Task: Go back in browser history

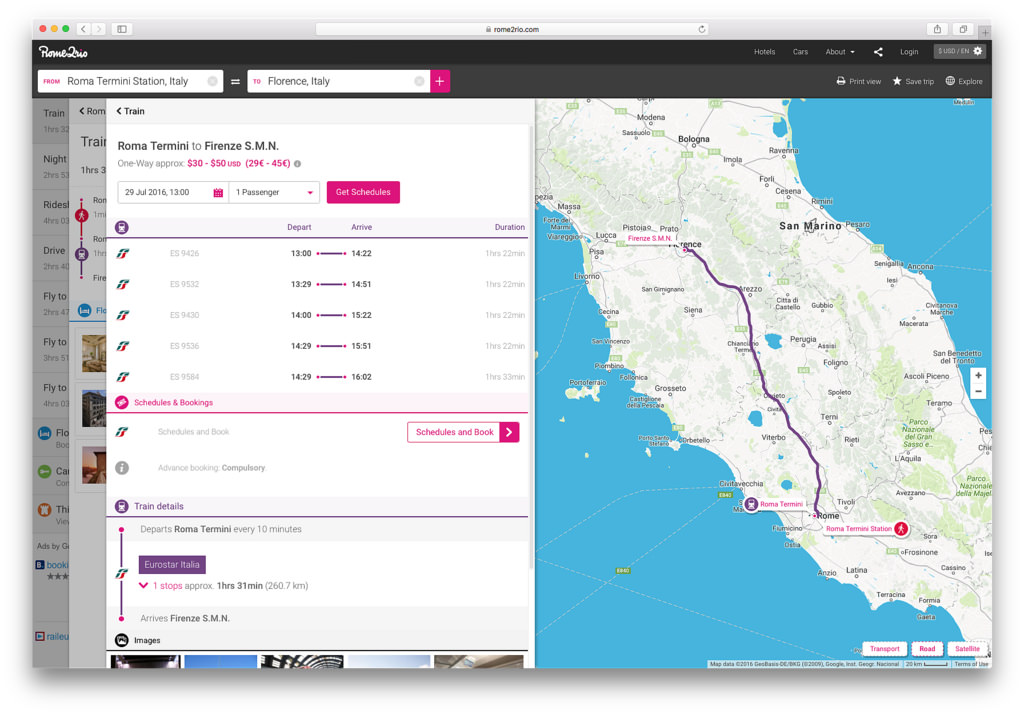Action: coord(83,29)
